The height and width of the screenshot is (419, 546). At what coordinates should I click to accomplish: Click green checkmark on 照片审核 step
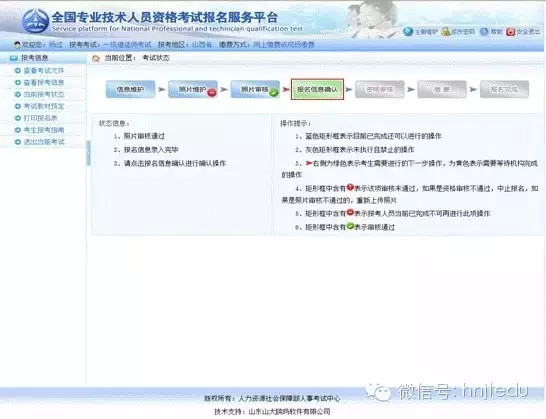coord(274,93)
